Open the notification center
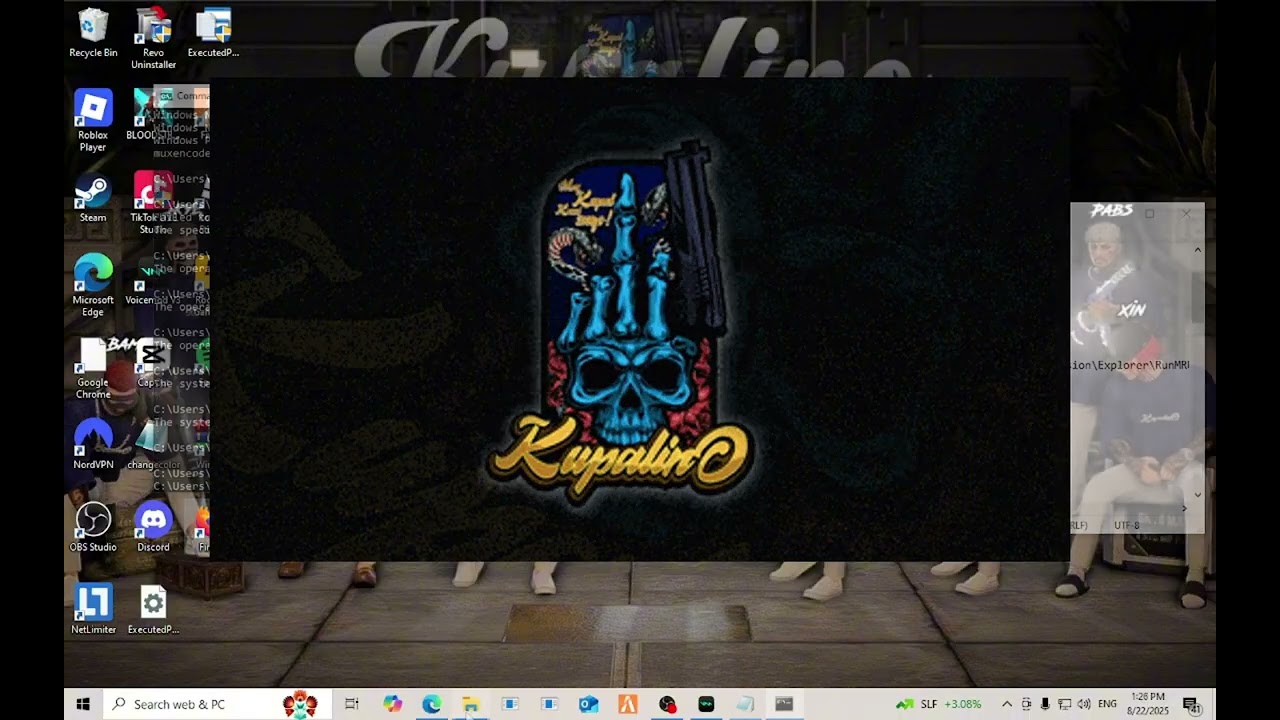The width and height of the screenshot is (1280, 720). coord(1191,704)
